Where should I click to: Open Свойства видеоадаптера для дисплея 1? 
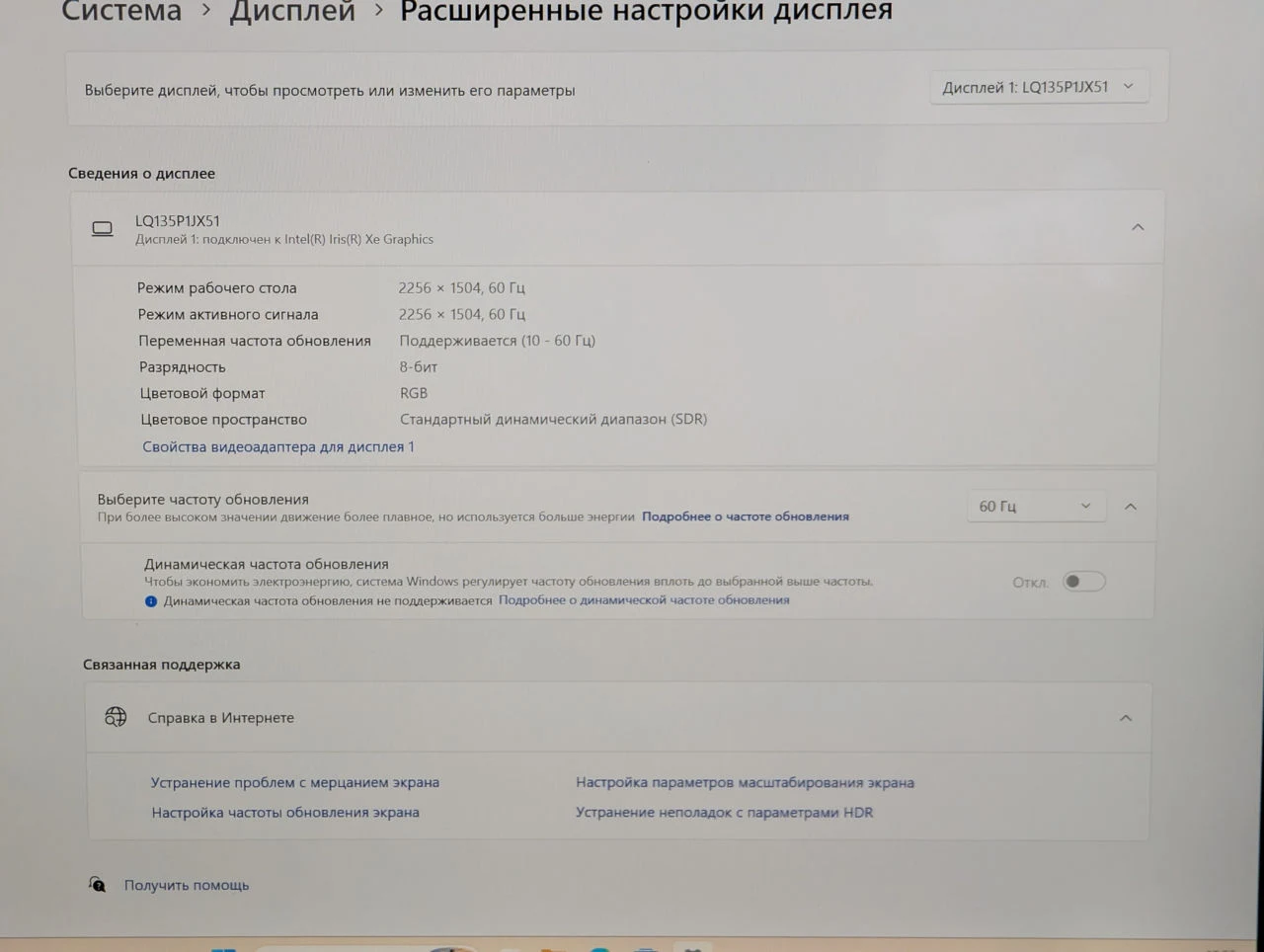point(278,446)
